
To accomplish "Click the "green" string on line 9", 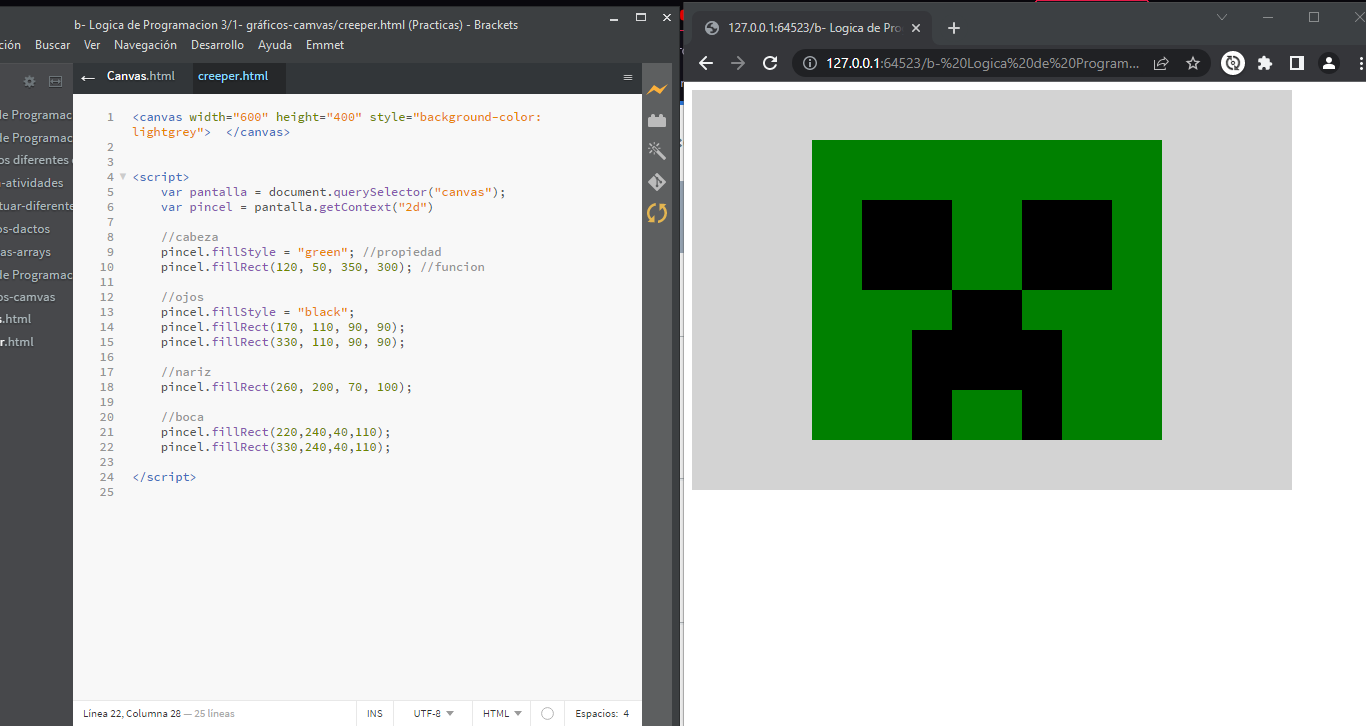I will pyautogui.click(x=323, y=252).
